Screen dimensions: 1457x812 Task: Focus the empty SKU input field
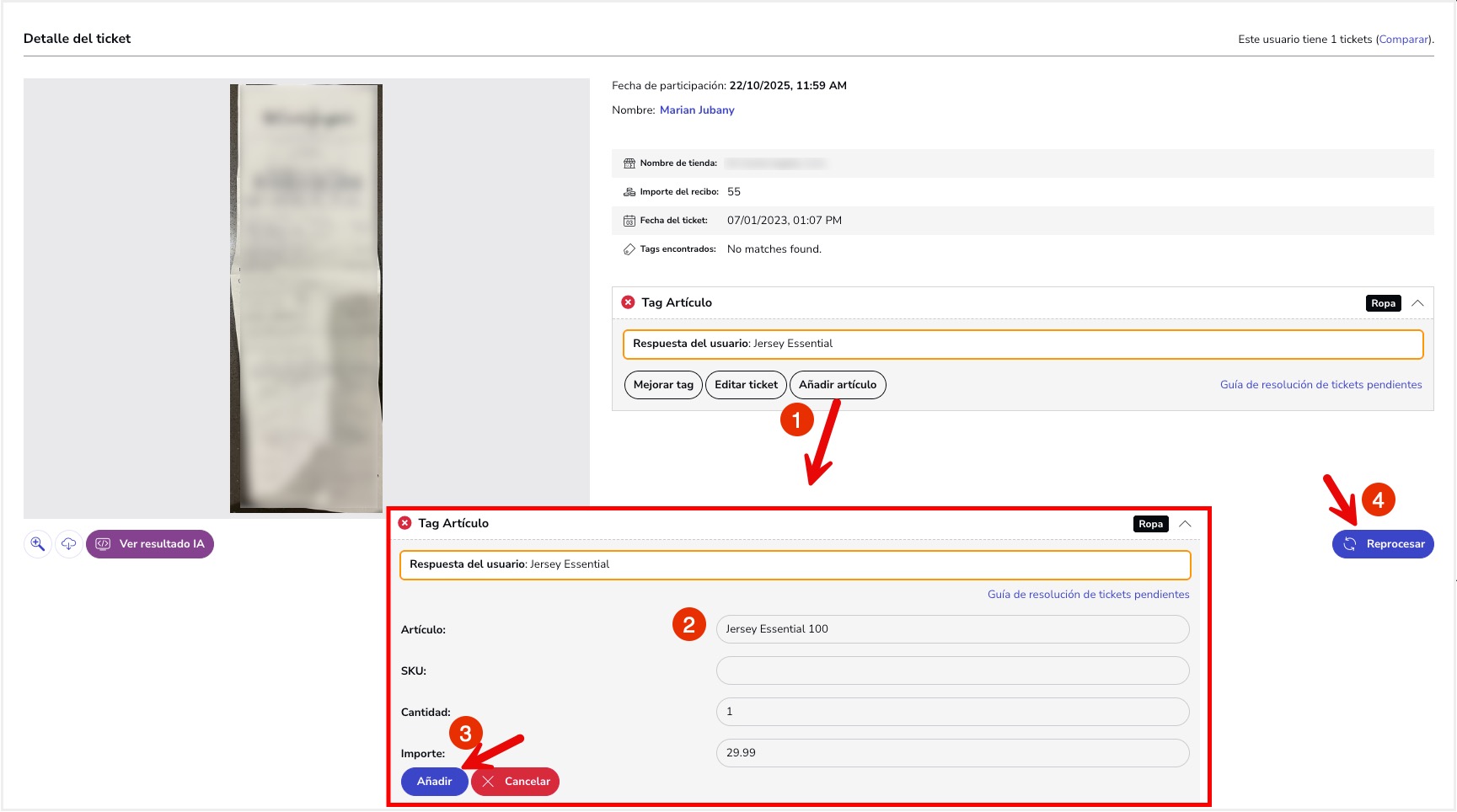(952, 670)
